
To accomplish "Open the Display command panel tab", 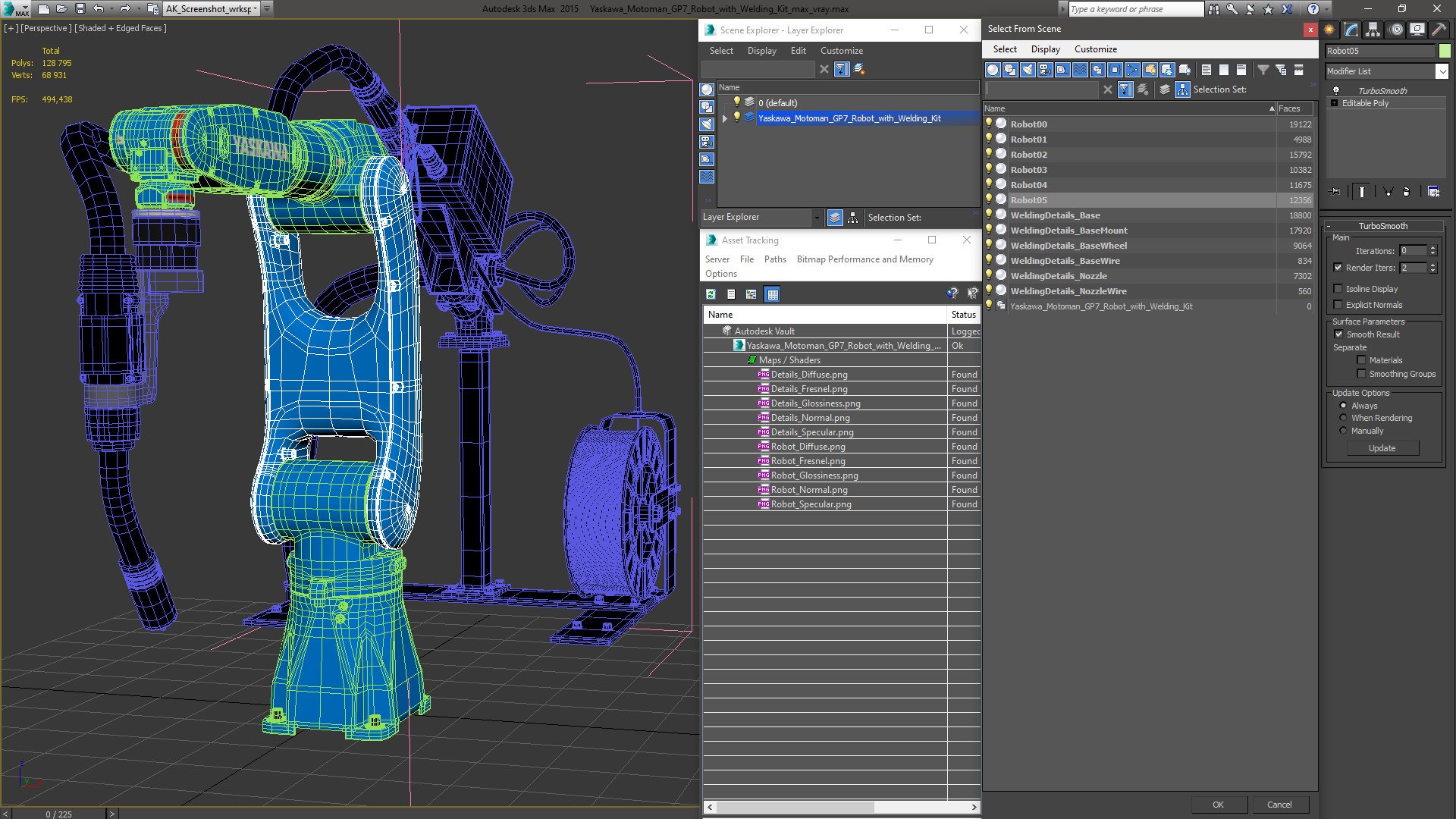I will 1417,30.
